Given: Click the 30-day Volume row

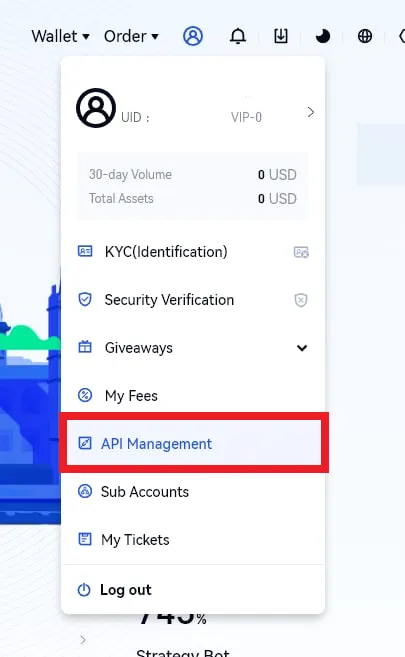Looking at the screenshot, I should 193,174.
